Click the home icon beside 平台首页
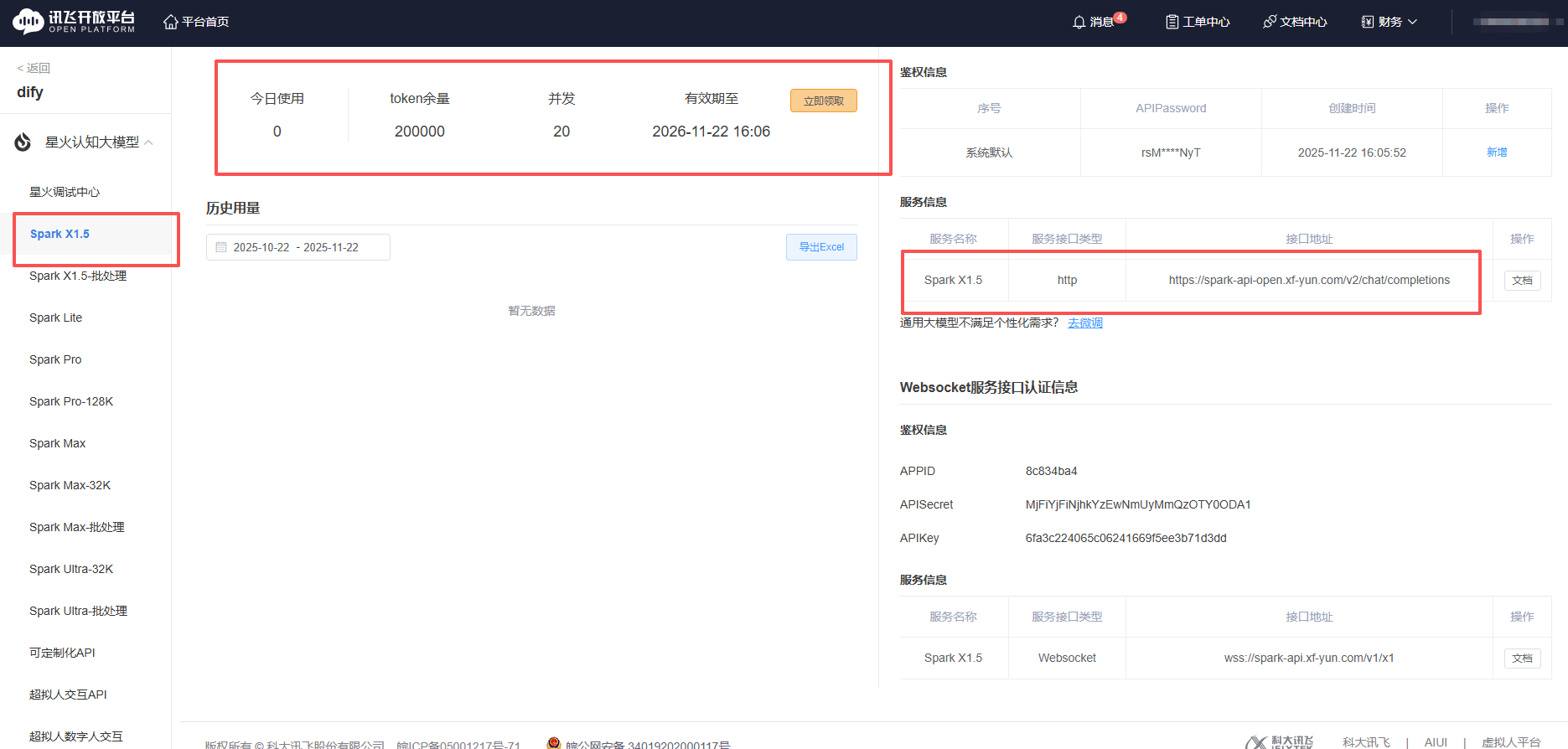1568x749 pixels. coord(171,22)
